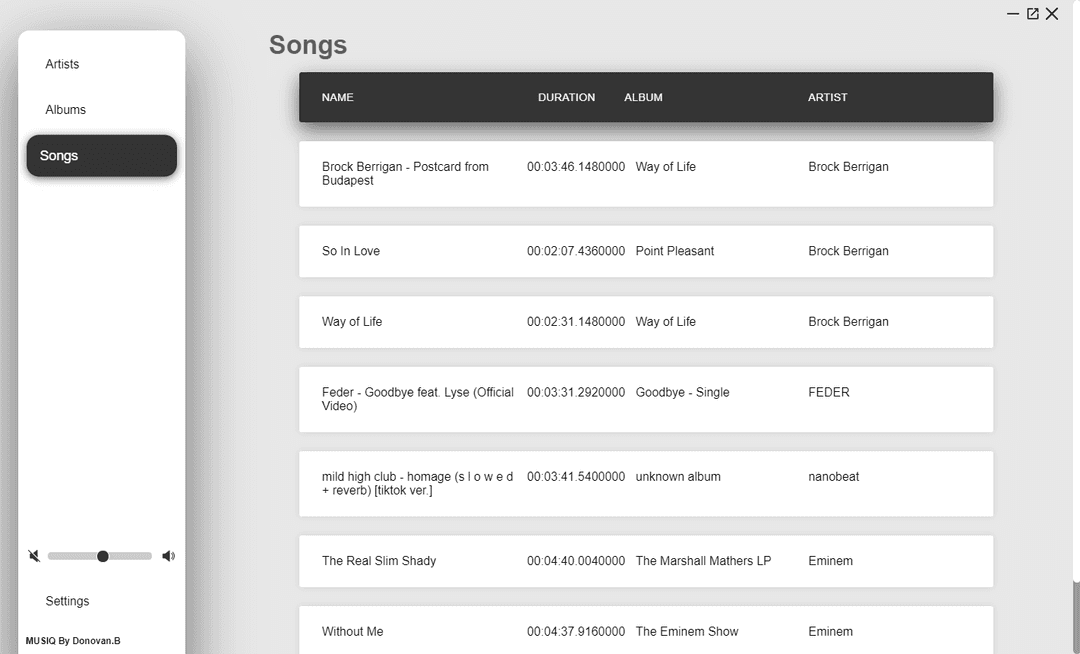Viewport: 1080px width, 654px height.
Task: Play The Real Slim Shady
Action: pyautogui.click(x=645, y=561)
